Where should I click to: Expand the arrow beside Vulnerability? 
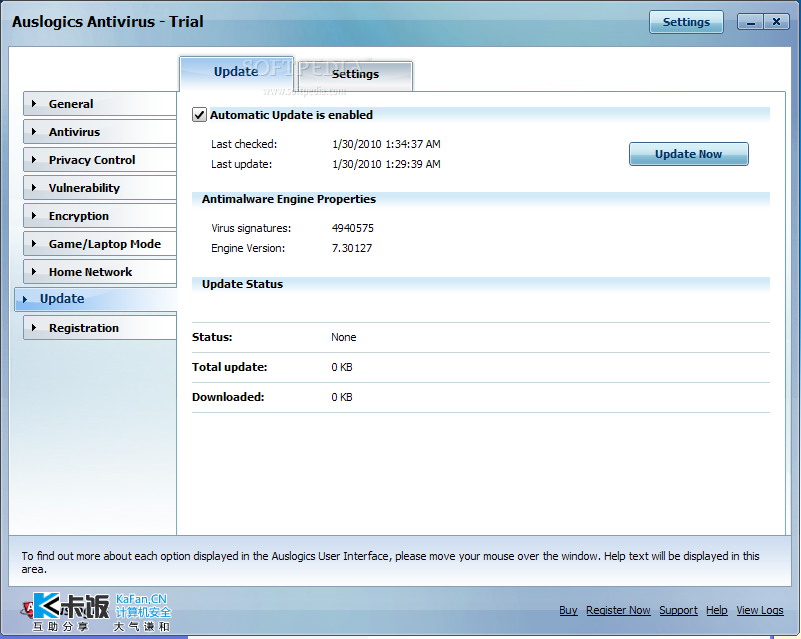[34, 188]
